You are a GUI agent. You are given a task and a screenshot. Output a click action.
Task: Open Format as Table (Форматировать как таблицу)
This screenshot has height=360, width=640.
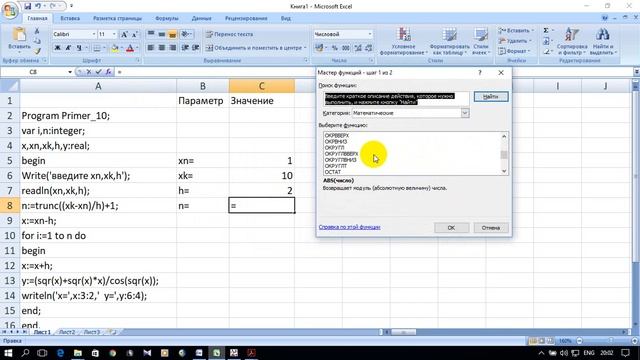[x=449, y=42]
